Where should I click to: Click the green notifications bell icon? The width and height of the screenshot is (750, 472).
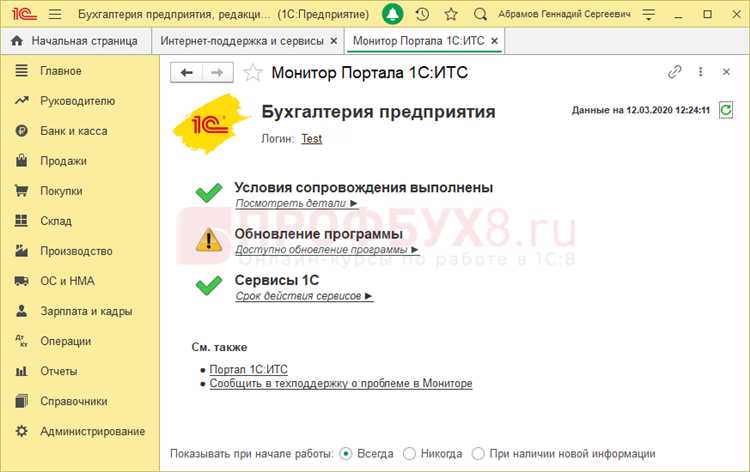[393, 14]
